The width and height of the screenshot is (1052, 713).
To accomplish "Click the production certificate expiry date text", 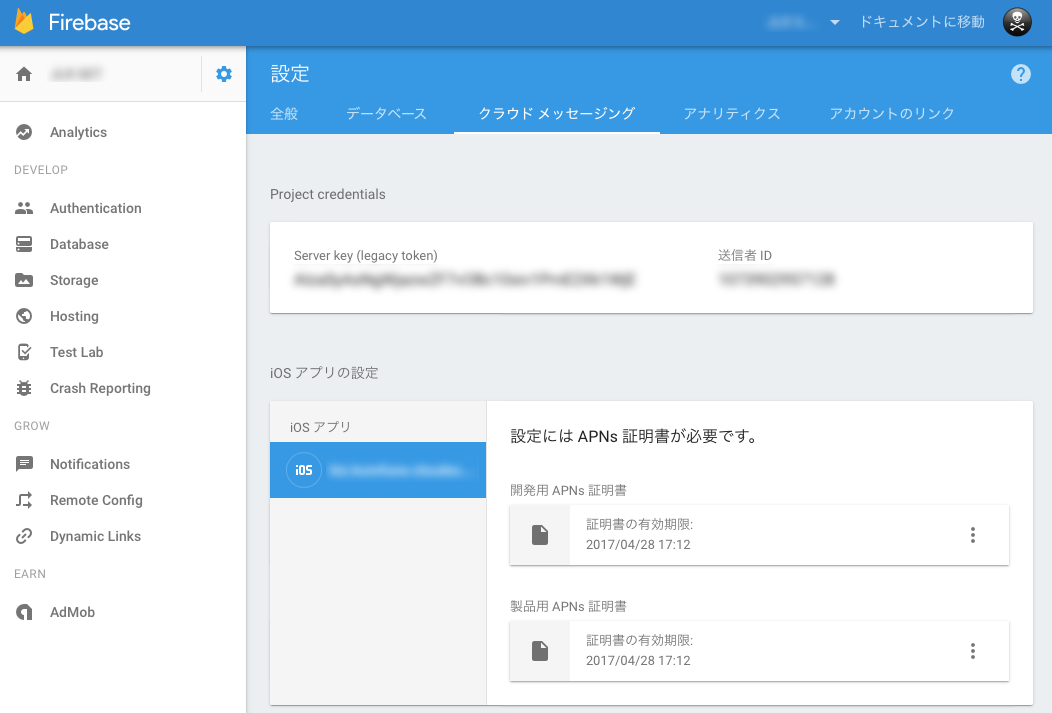I will click(638, 661).
